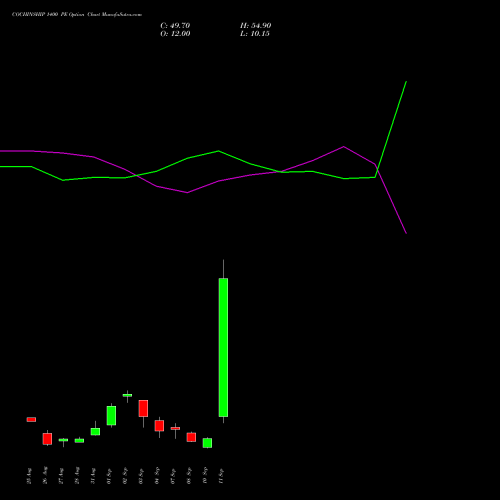
Task: Select the close value C: 49.70
Action: [x=175, y=26]
